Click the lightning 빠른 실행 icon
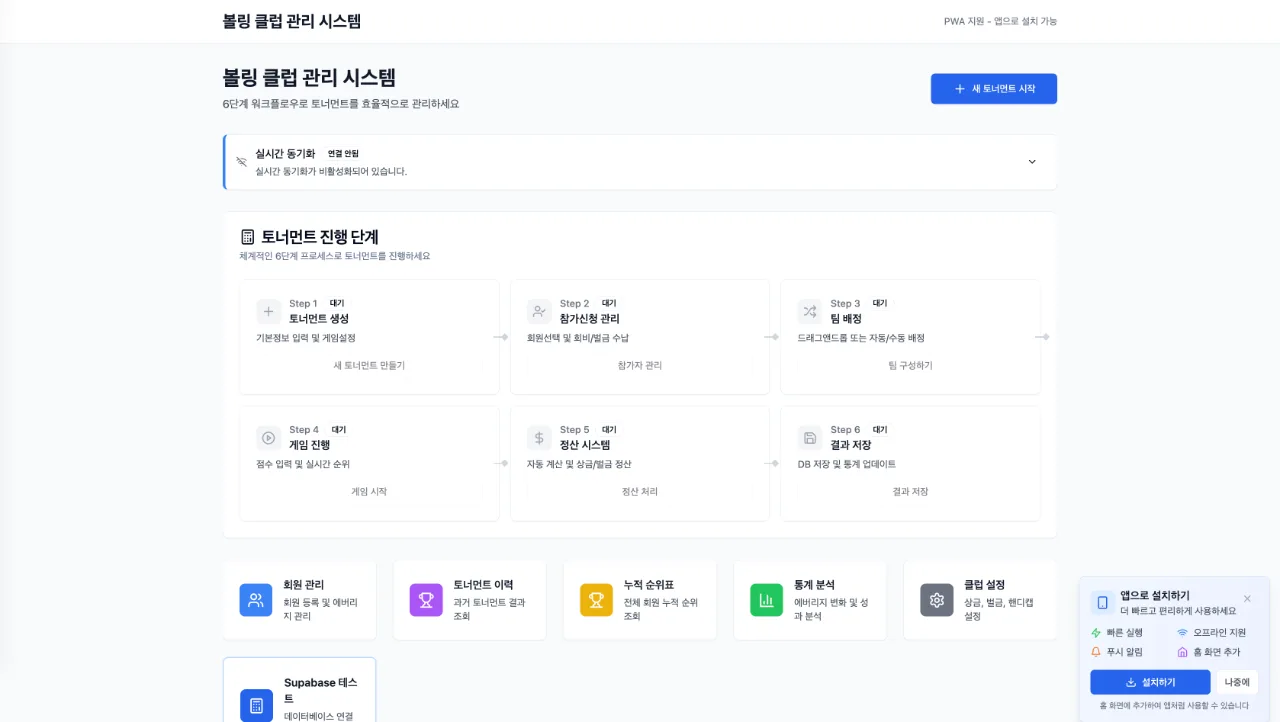 pyautogui.click(x=1096, y=633)
